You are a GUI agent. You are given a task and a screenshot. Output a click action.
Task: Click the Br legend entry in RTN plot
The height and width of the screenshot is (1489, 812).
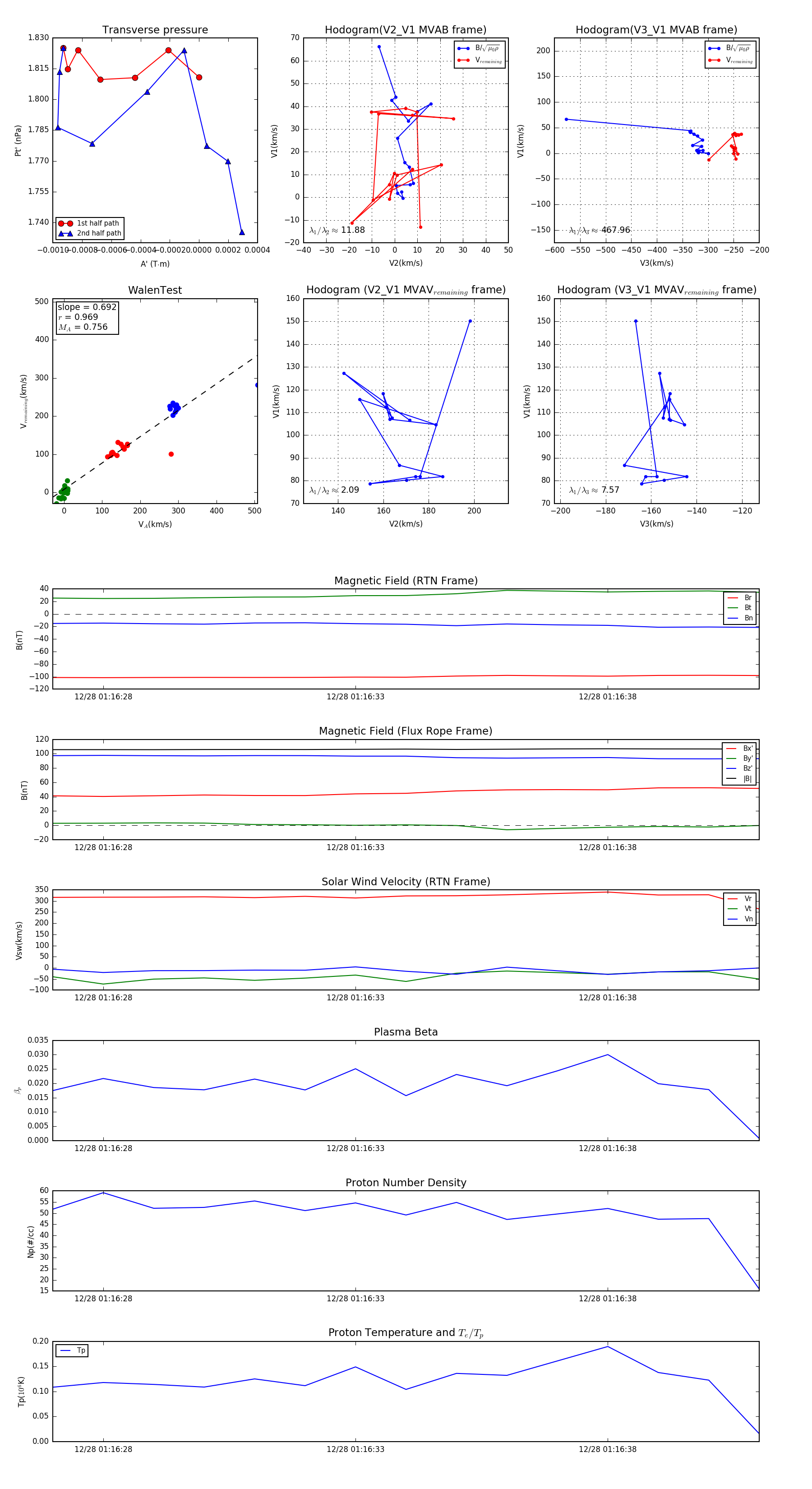(x=740, y=598)
